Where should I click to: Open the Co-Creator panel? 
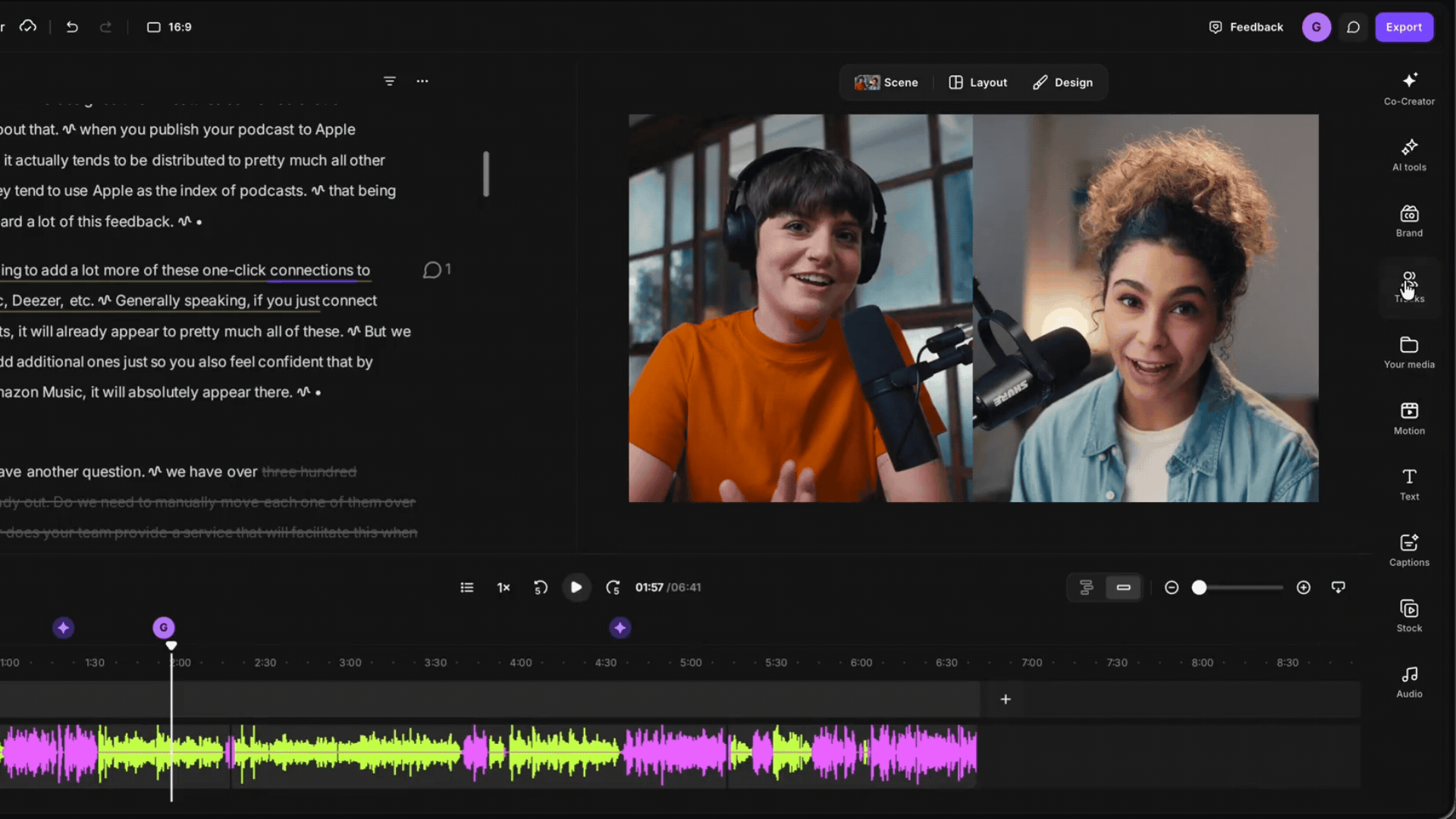[1409, 89]
